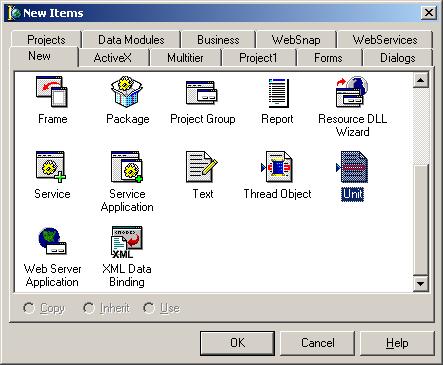Screen dimensions: 443x365
Task: Choose the Text file icon
Action: (202, 167)
